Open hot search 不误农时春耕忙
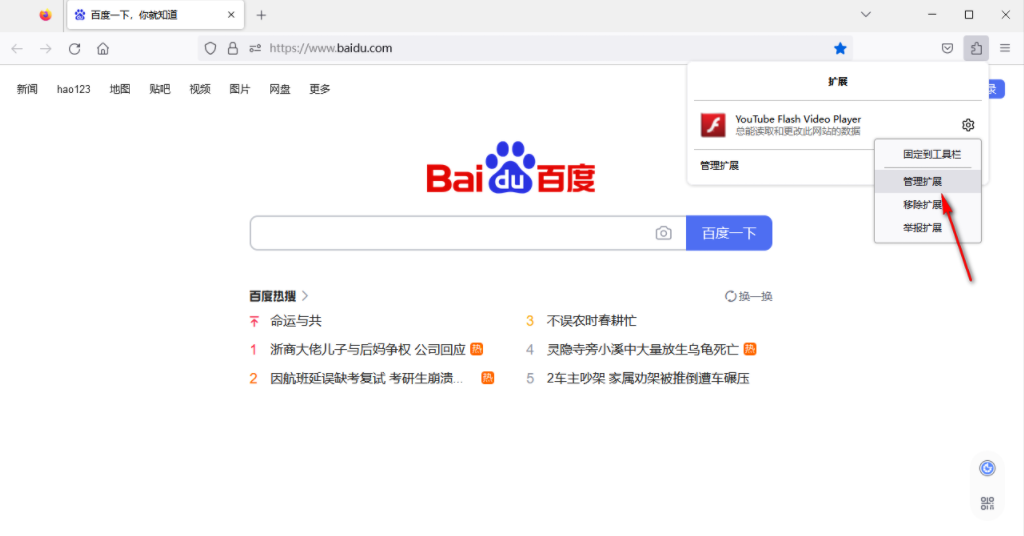The width and height of the screenshot is (1024, 536). (x=592, y=321)
